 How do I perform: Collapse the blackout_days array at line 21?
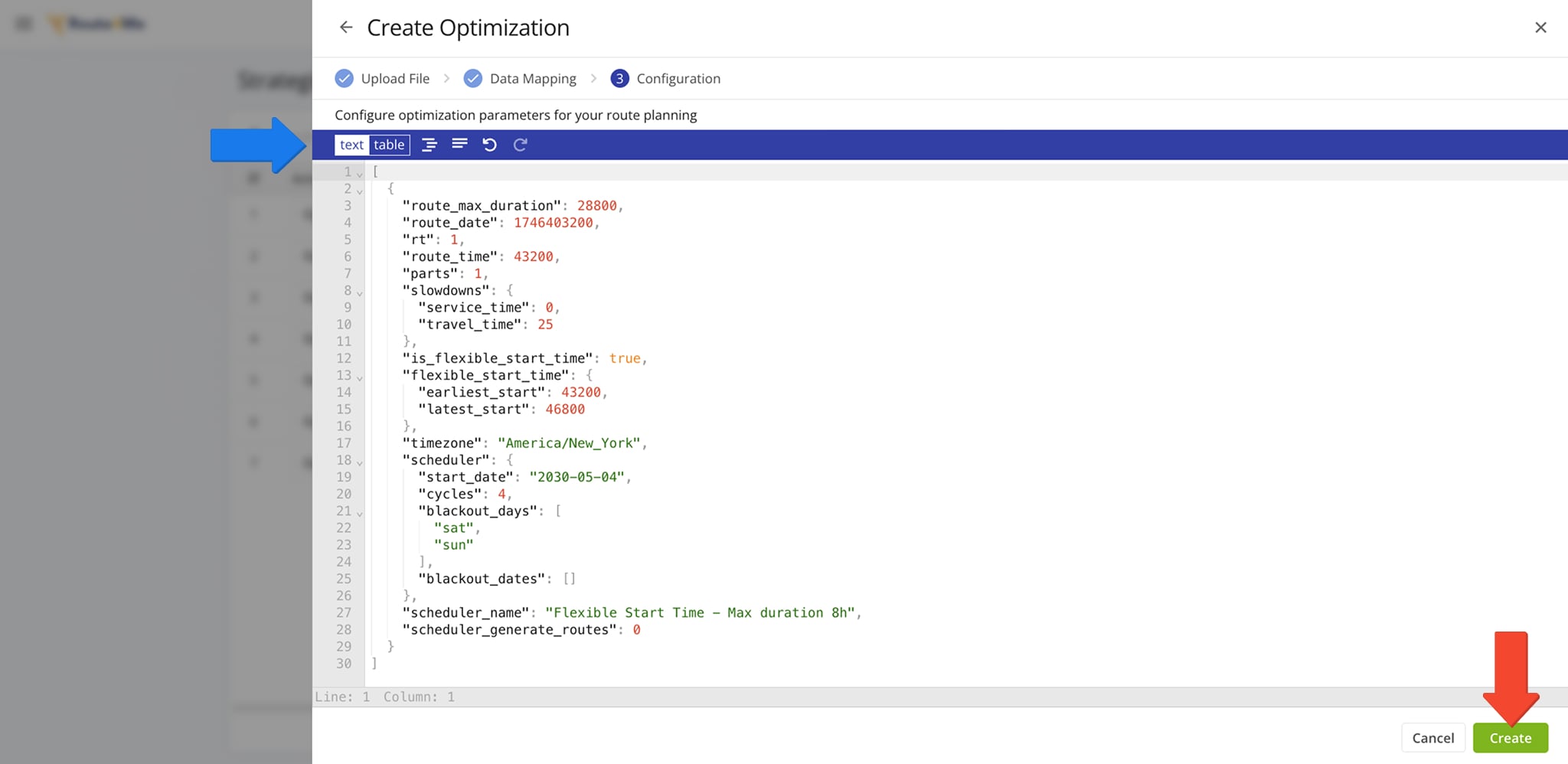(x=359, y=513)
